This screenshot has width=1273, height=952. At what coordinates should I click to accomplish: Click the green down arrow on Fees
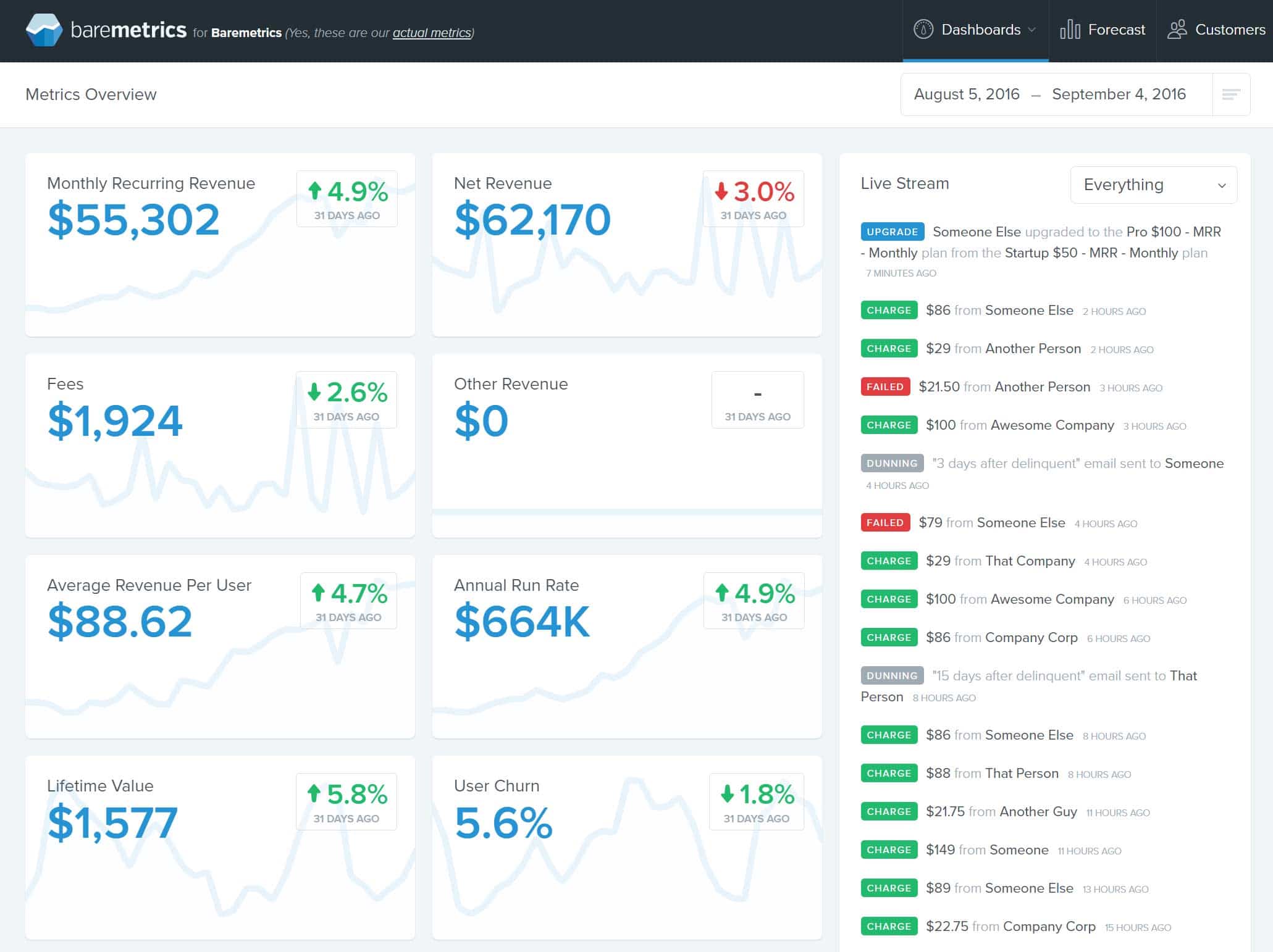click(314, 391)
